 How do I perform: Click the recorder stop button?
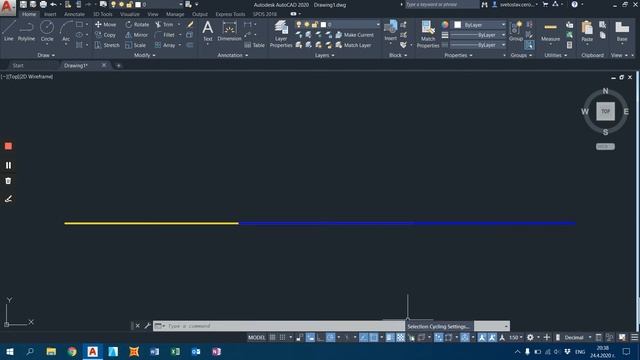8,146
